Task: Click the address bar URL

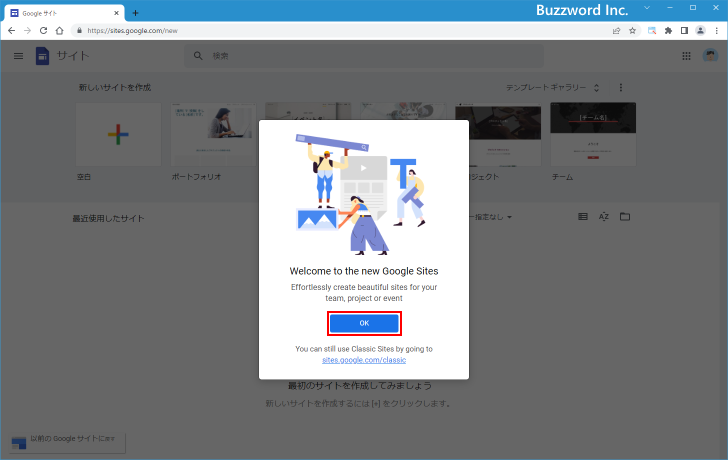Action: (x=132, y=31)
